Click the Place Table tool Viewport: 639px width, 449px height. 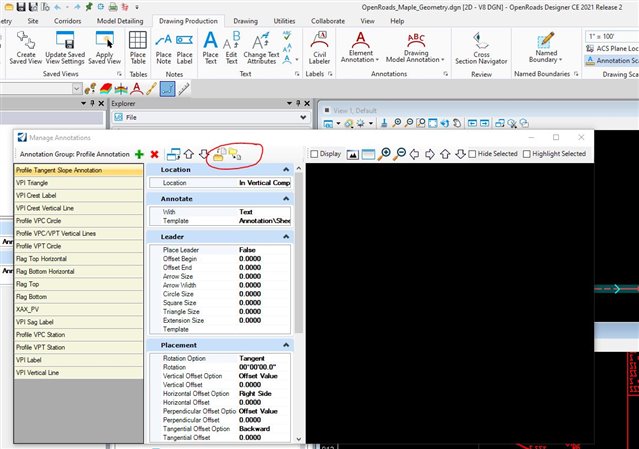136,48
